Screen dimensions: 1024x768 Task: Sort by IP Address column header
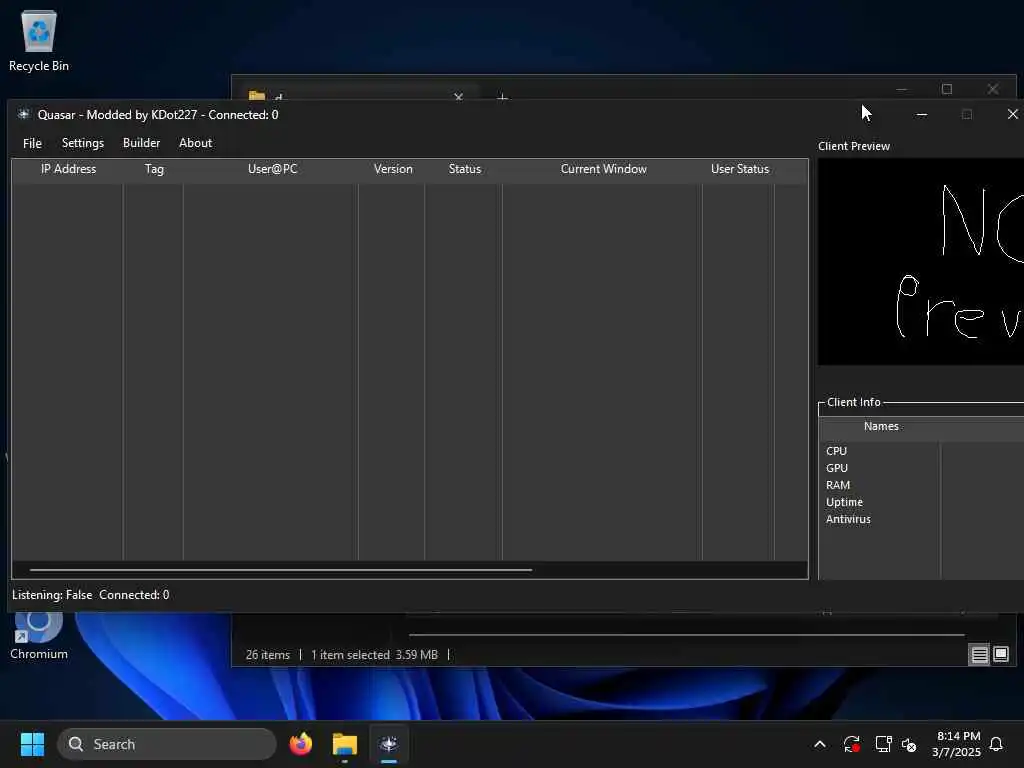pos(68,169)
